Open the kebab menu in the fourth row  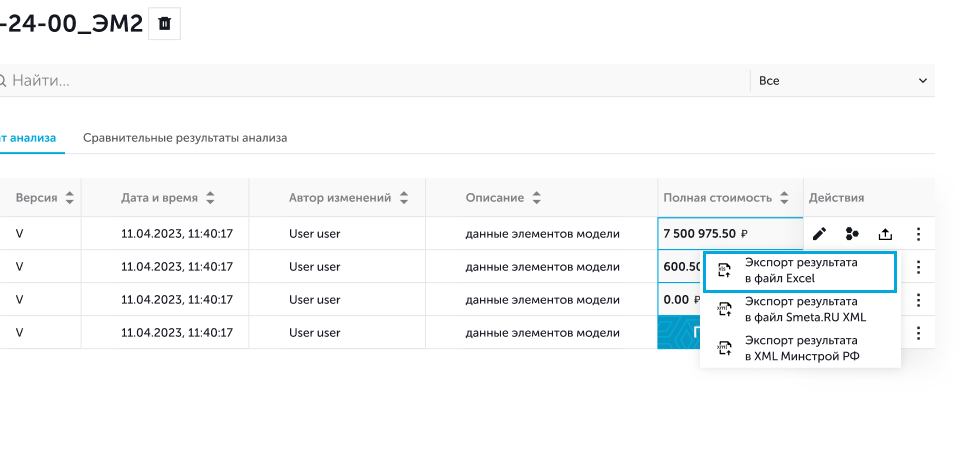coord(918,333)
